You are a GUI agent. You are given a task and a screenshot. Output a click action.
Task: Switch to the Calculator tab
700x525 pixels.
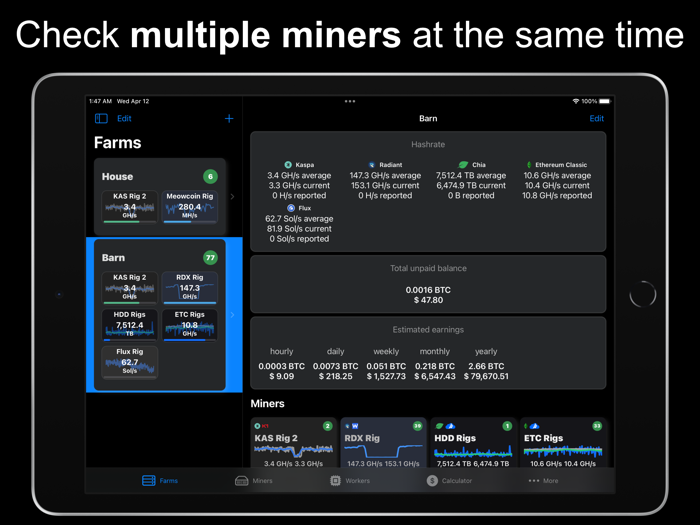coord(449,481)
